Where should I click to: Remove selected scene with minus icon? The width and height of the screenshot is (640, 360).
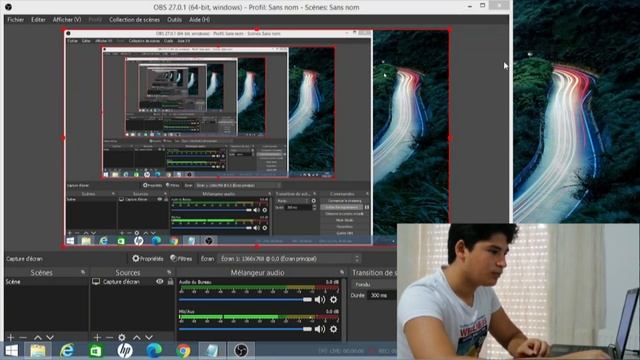23,337
